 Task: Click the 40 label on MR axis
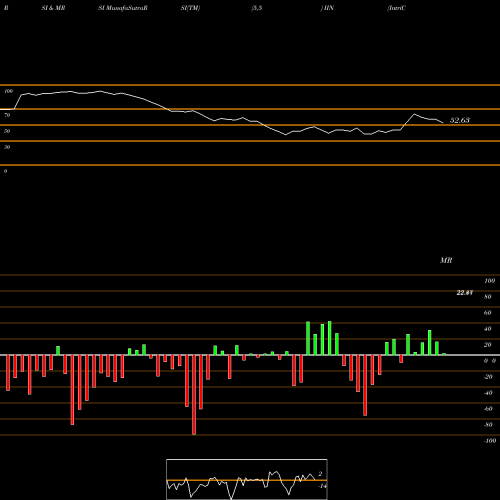click(488, 329)
